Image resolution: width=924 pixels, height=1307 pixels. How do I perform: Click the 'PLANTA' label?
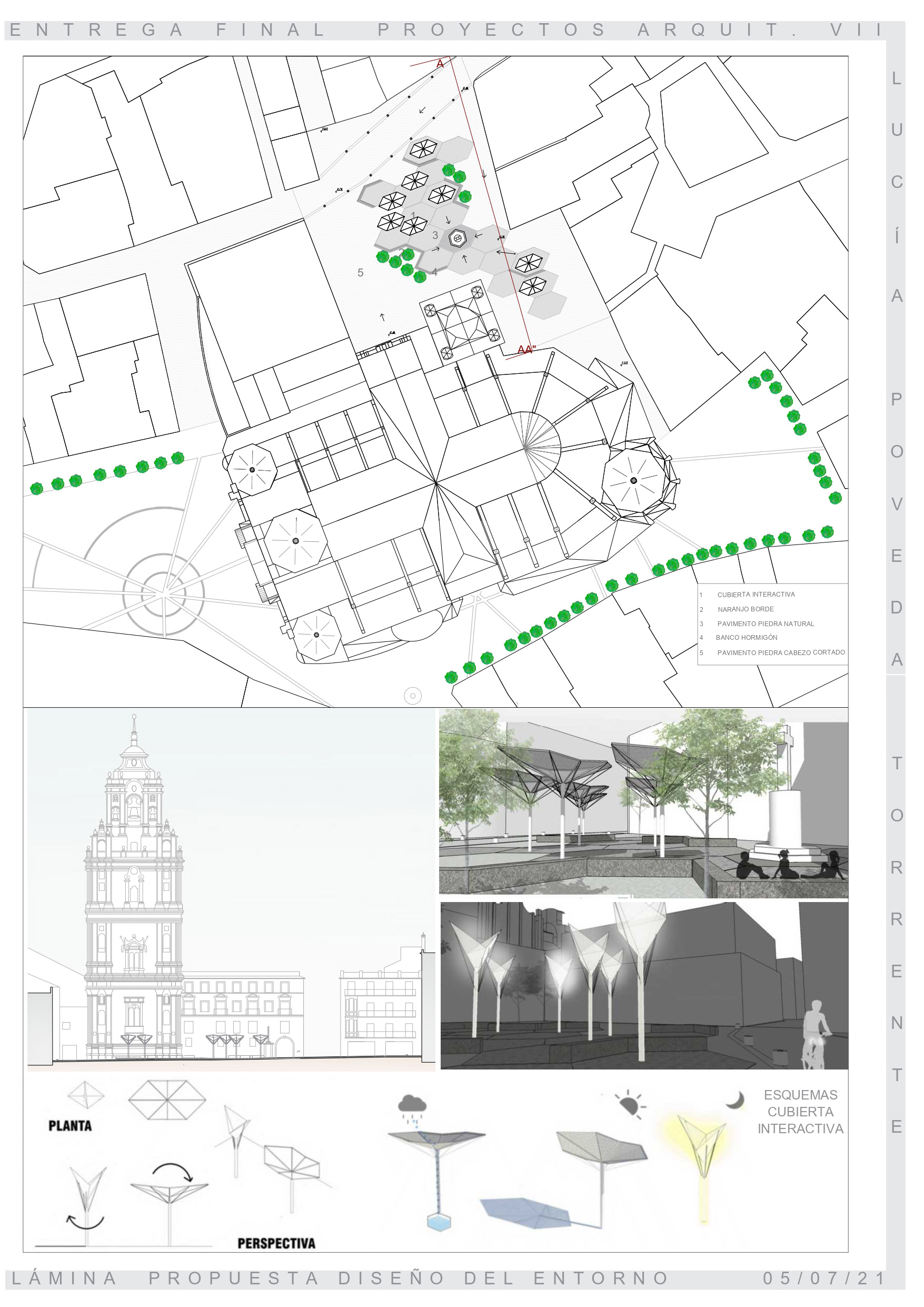pos(70,1125)
